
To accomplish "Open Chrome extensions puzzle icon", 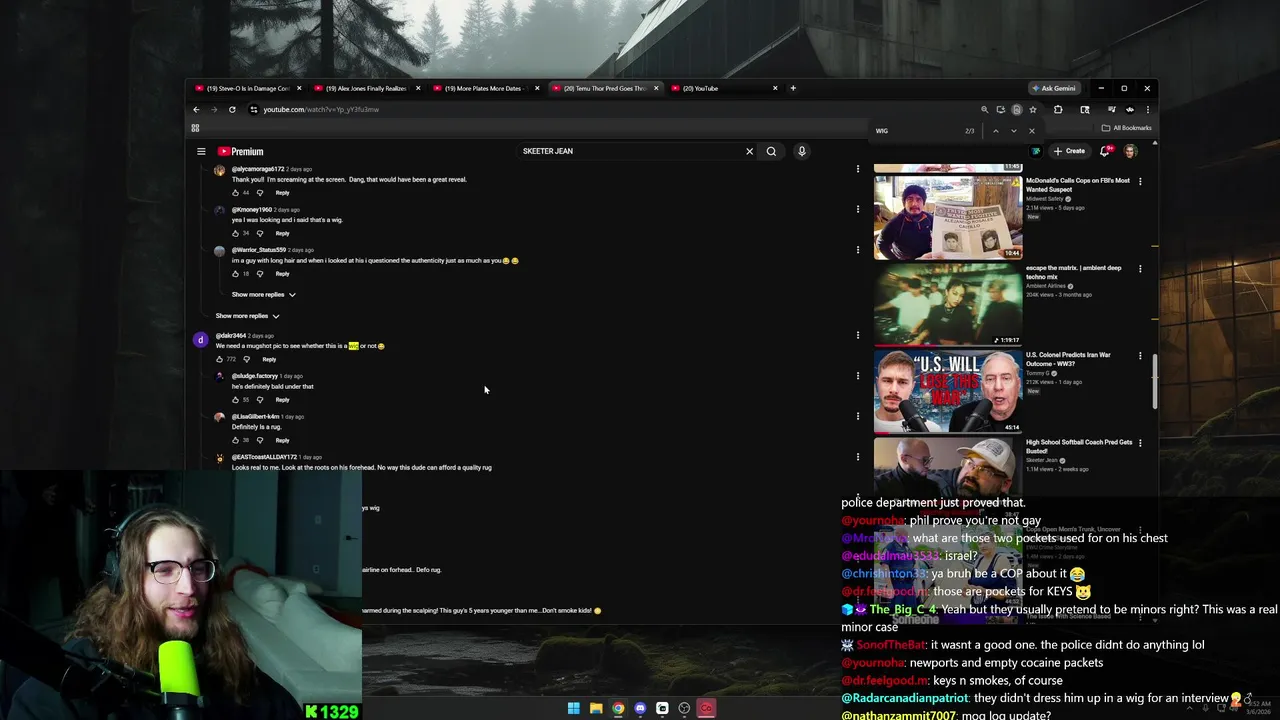I will tap(1058, 109).
